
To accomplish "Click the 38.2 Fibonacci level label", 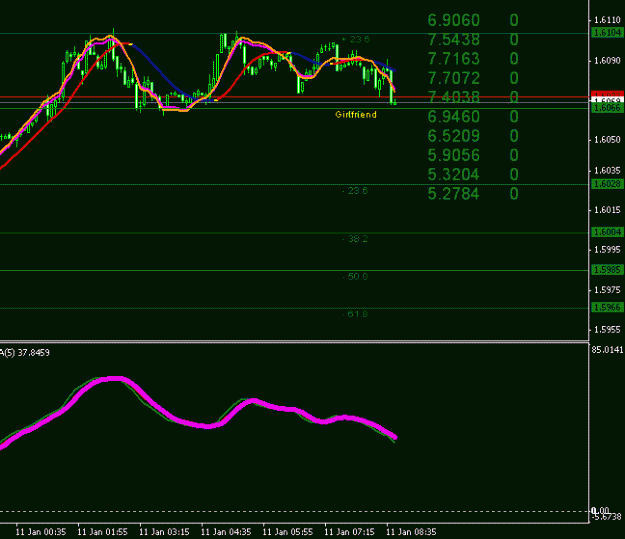I will (355, 239).
